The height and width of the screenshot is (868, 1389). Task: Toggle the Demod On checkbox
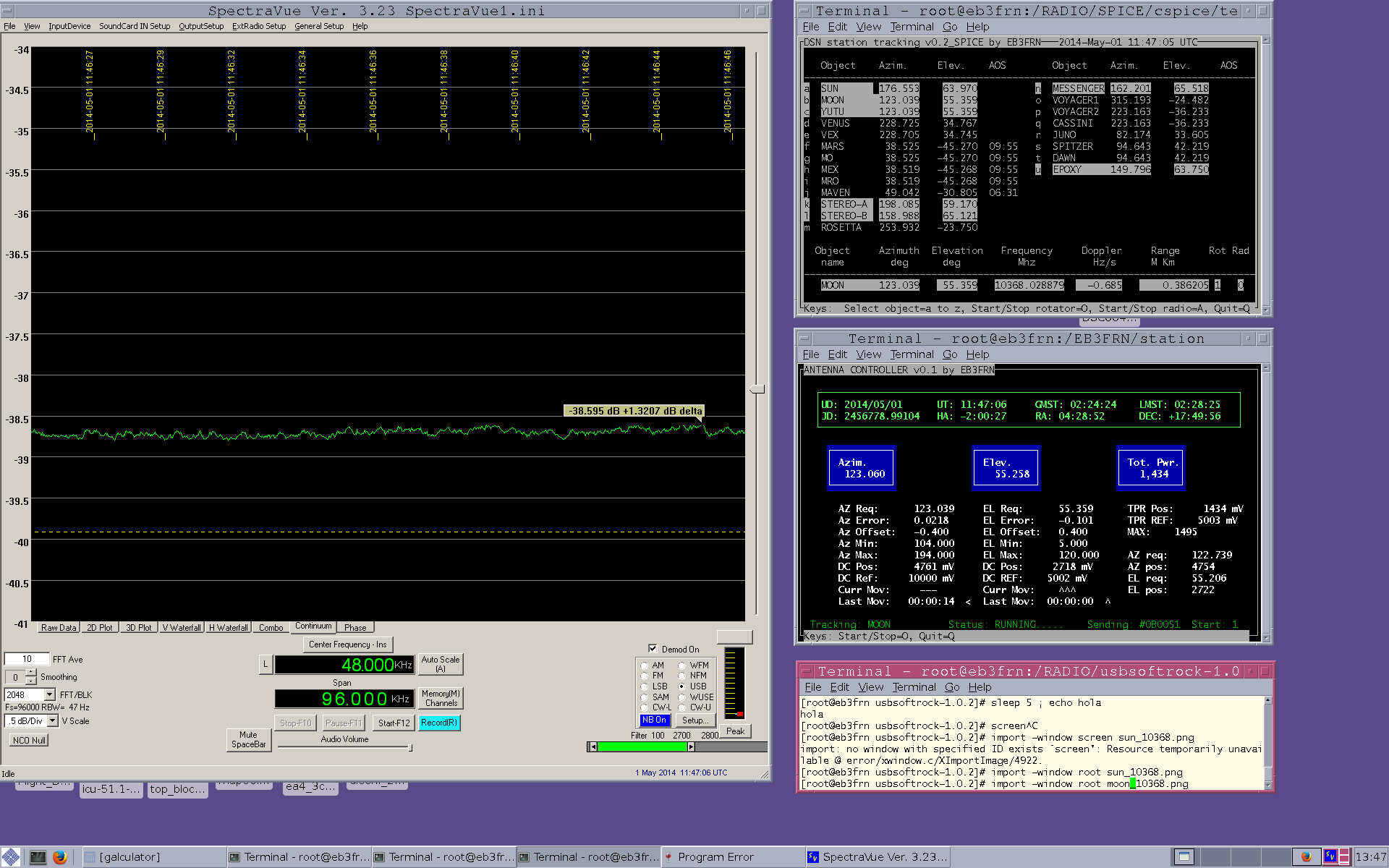(653, 649)
